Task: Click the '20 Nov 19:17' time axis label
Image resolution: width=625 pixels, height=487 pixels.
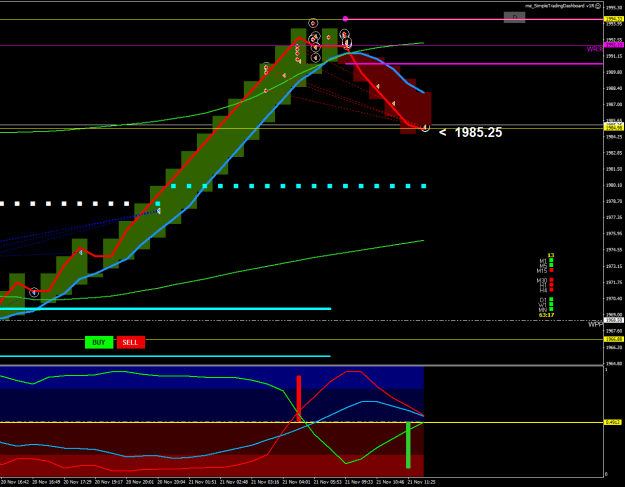Action: [108, 482]
